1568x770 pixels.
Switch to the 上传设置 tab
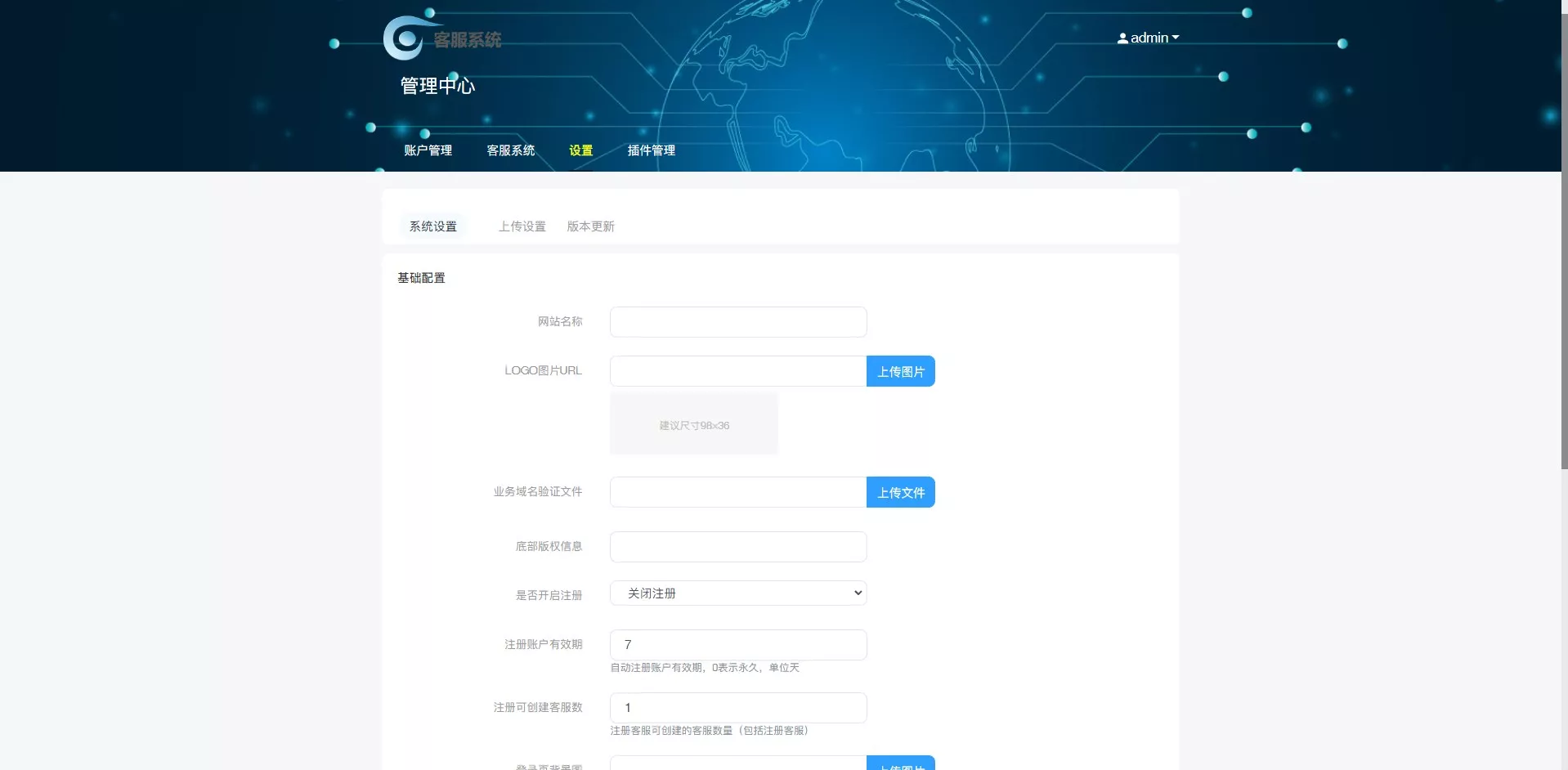[522, 226]
